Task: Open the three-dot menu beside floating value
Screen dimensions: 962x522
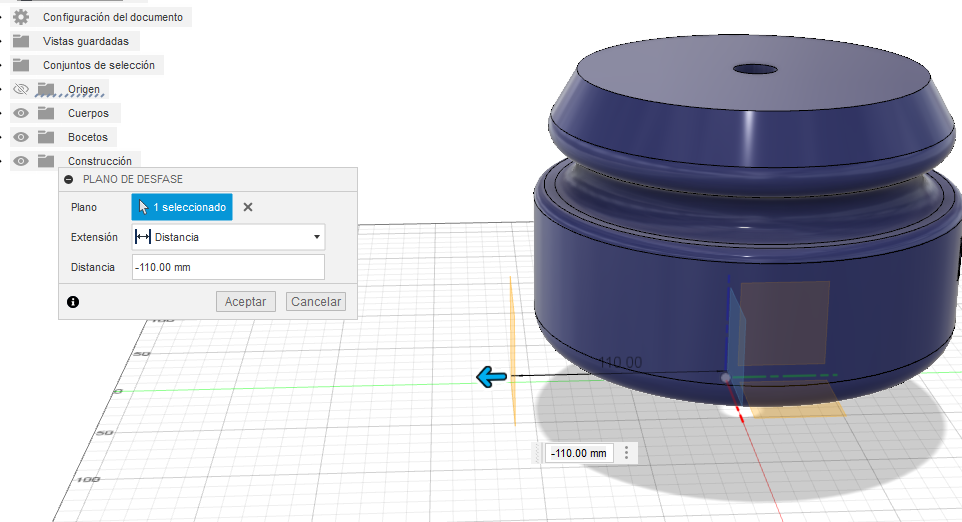Action: (x=626, y=453)
